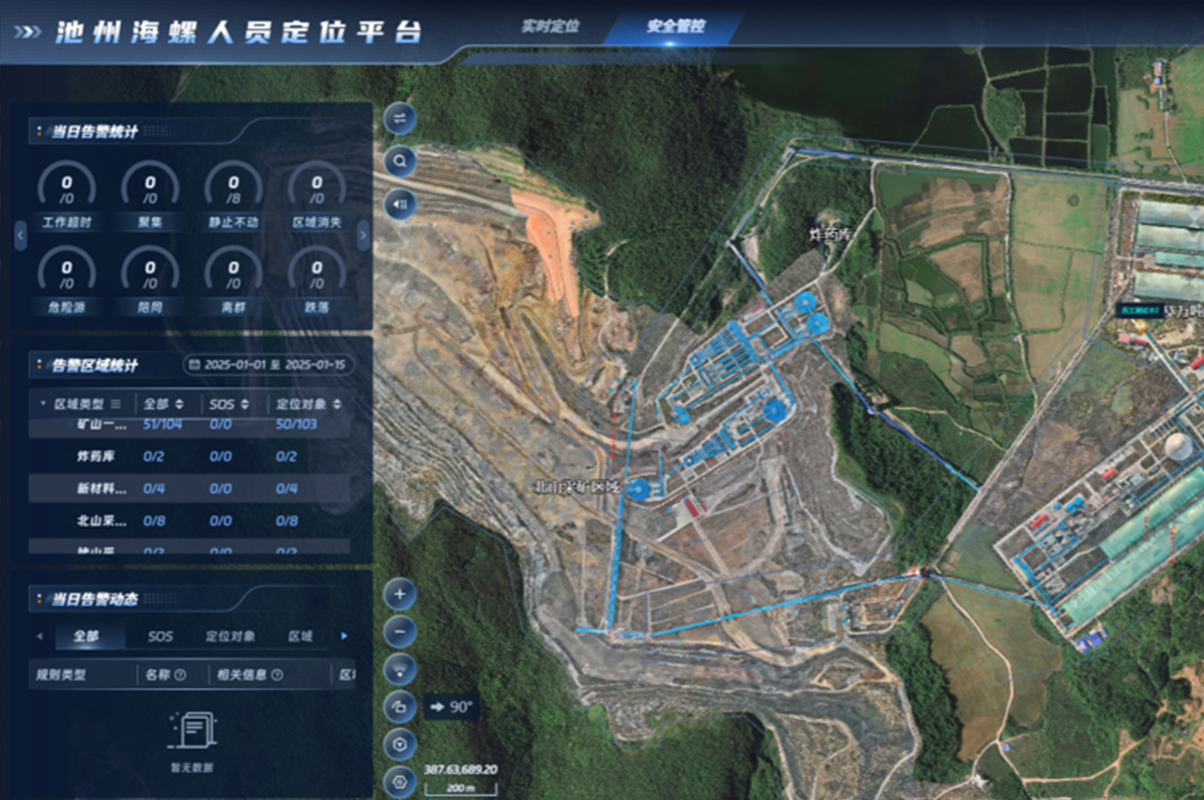This screenshot has height=800, width=1204.
Task: Zoom in the map with plus button
Action: (400, 594)
